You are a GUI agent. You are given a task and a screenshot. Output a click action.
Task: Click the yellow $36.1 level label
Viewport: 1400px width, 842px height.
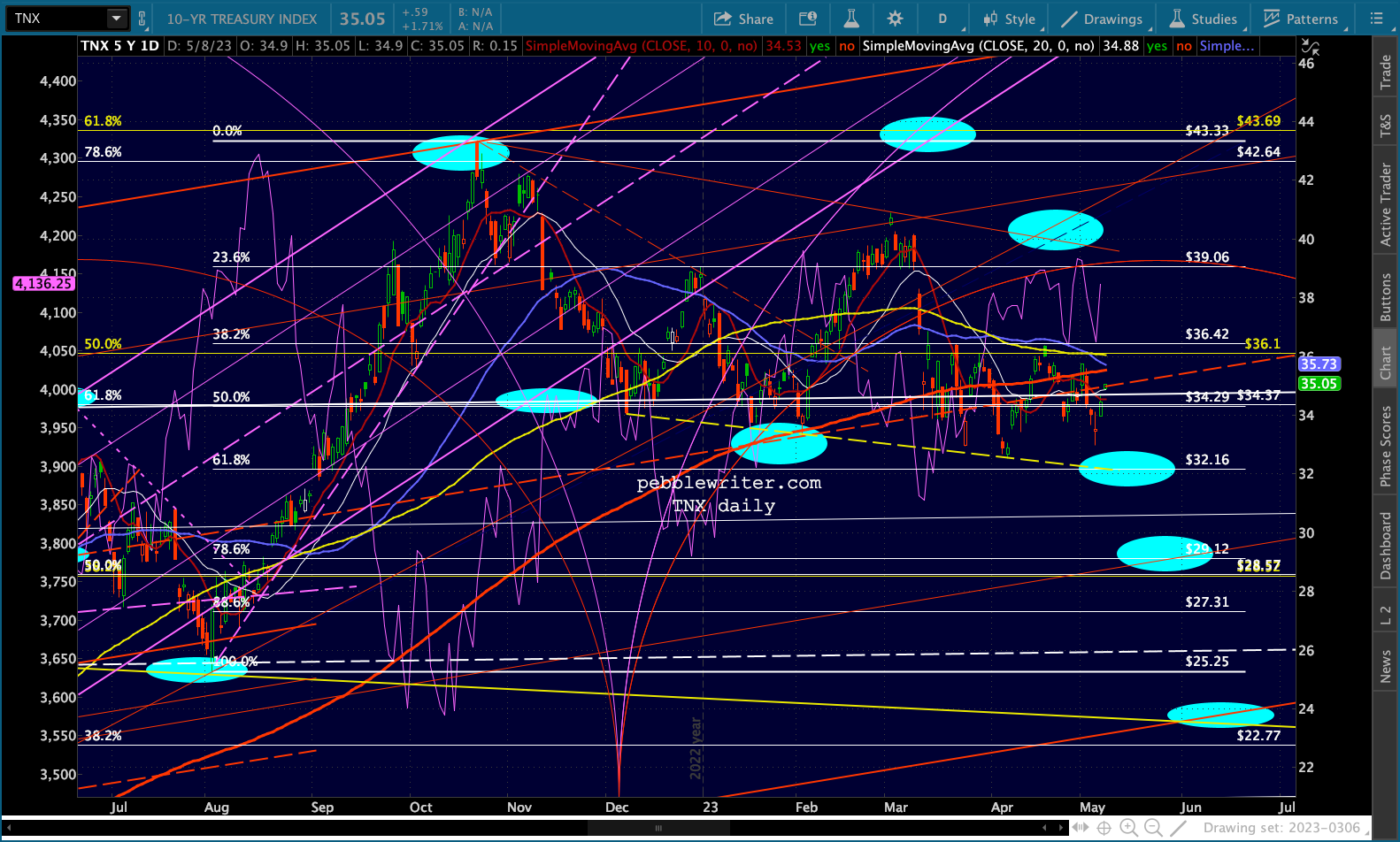pos(1262,344)
